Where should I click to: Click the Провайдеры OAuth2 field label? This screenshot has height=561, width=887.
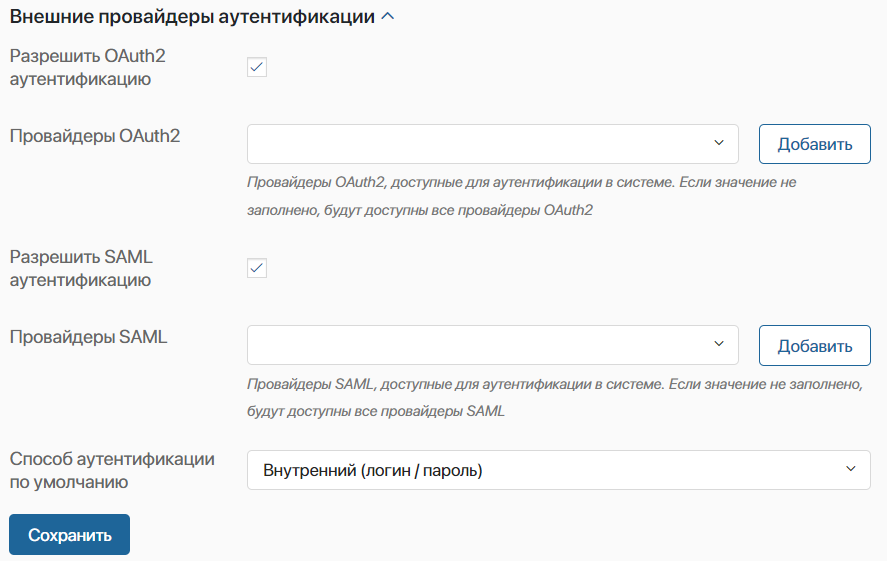point(95,136)
